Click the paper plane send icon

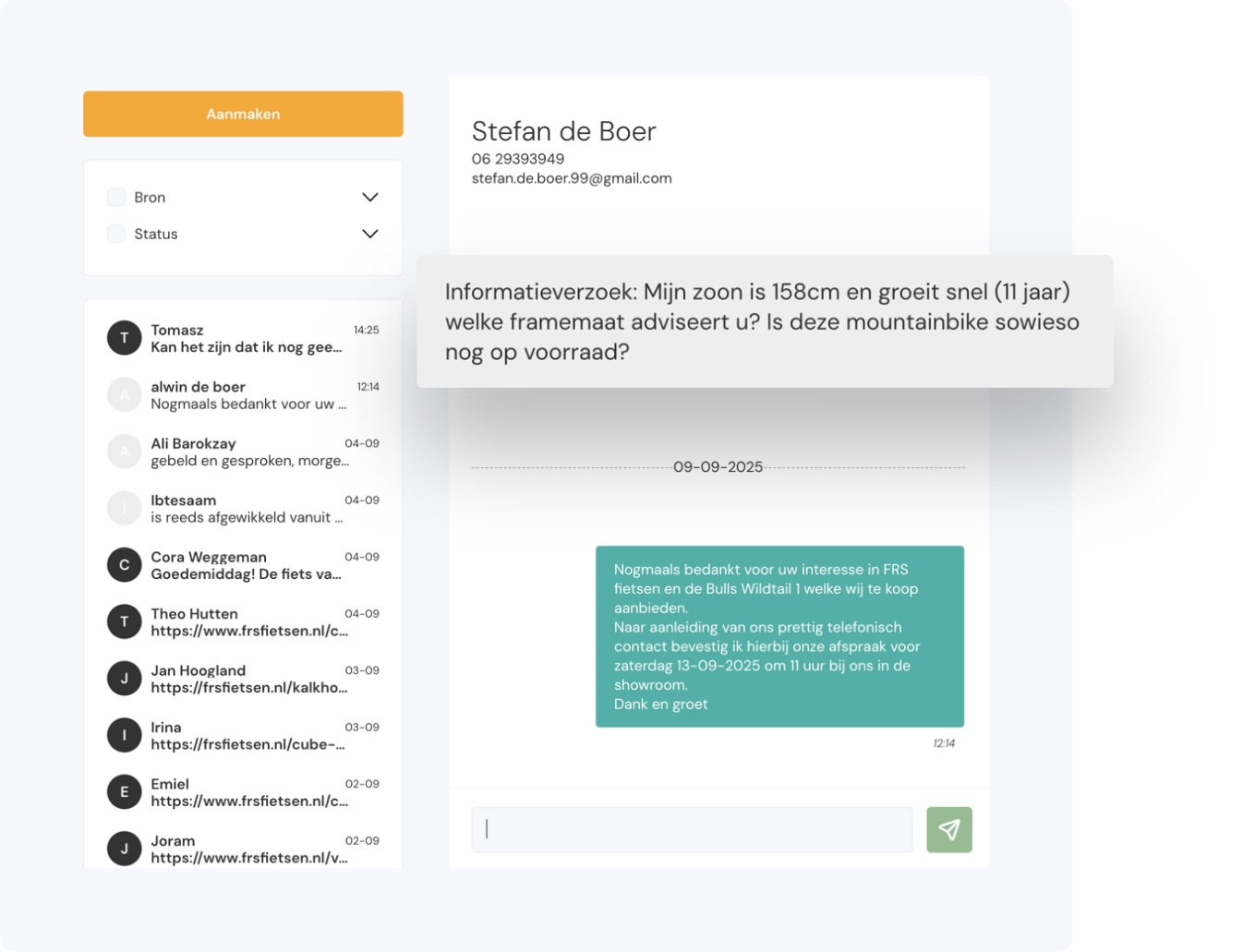pos(948,829)
